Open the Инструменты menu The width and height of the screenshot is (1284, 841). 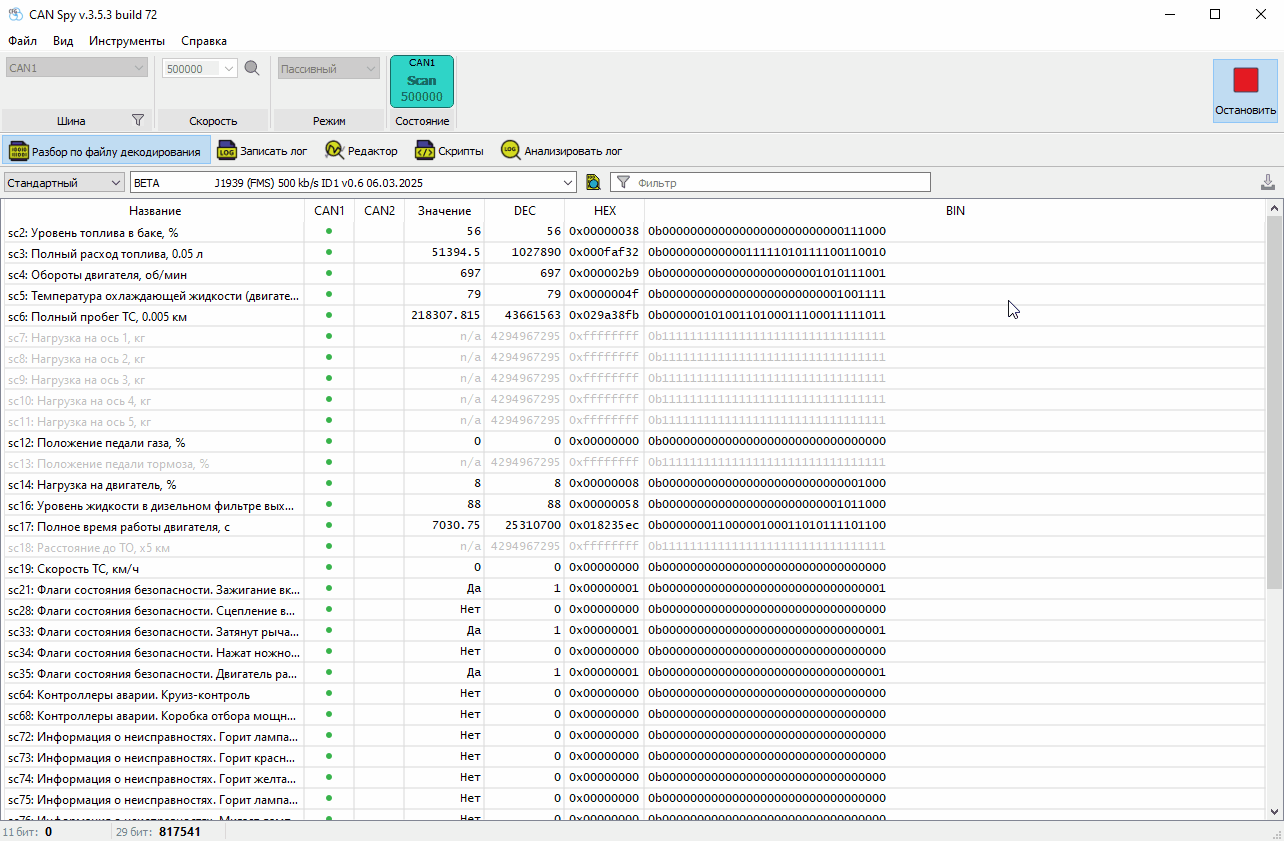coord(127,41)
